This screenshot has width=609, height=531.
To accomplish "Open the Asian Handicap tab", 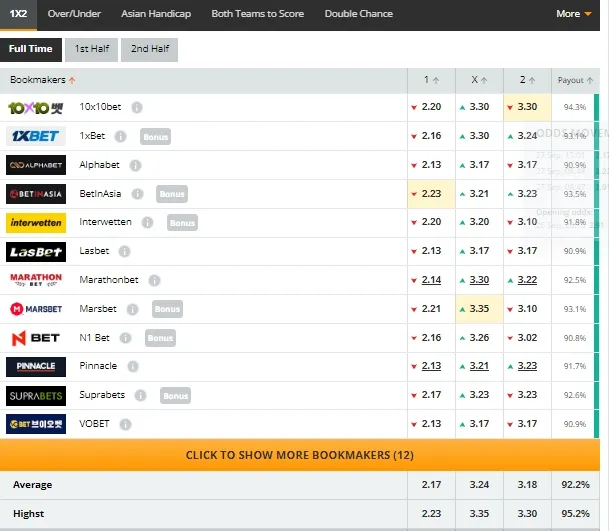I will (x=155, y=14).
